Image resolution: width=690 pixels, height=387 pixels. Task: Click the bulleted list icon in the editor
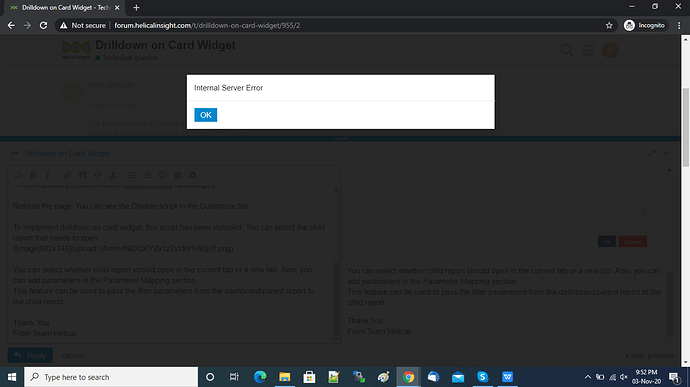132,175
